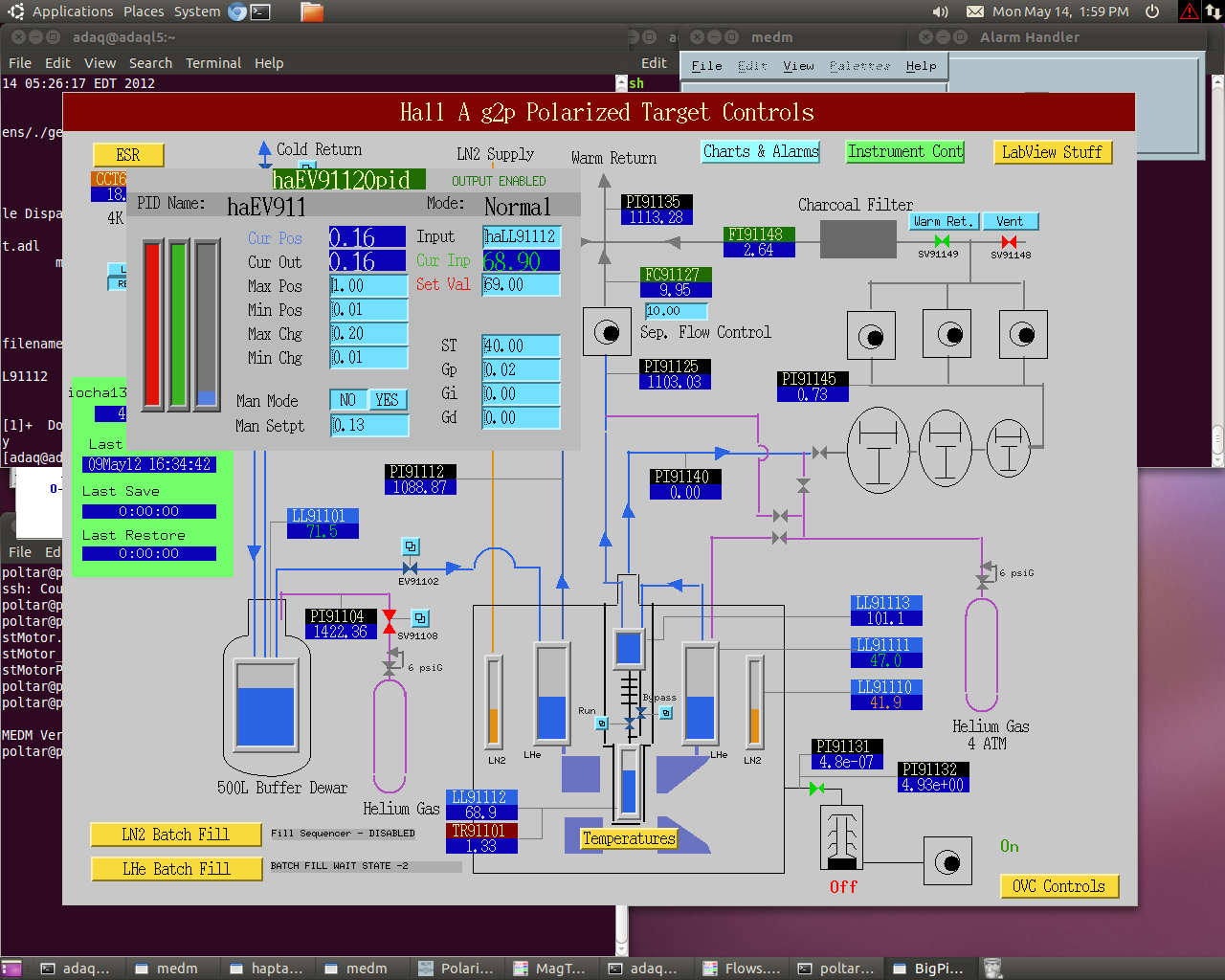The image size is (1225, 980).
Task: Open the mail indicator icon
Action: (x=975, y=11)
